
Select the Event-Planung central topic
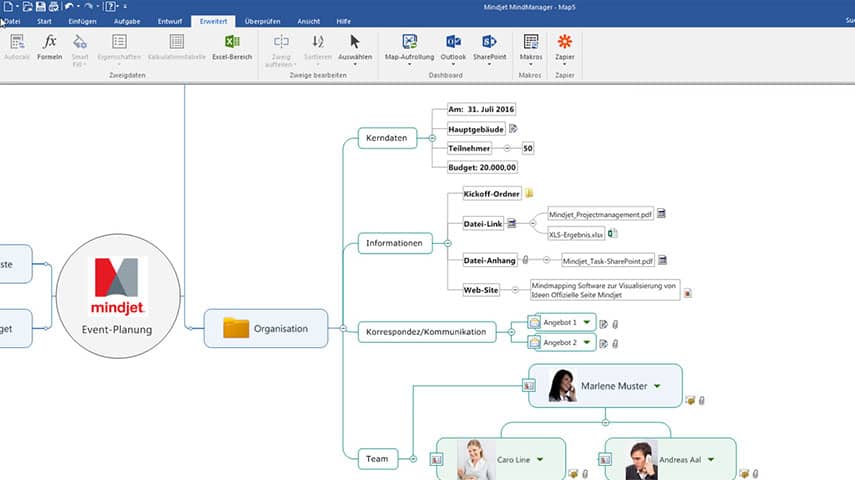click(x=118, y=296)
